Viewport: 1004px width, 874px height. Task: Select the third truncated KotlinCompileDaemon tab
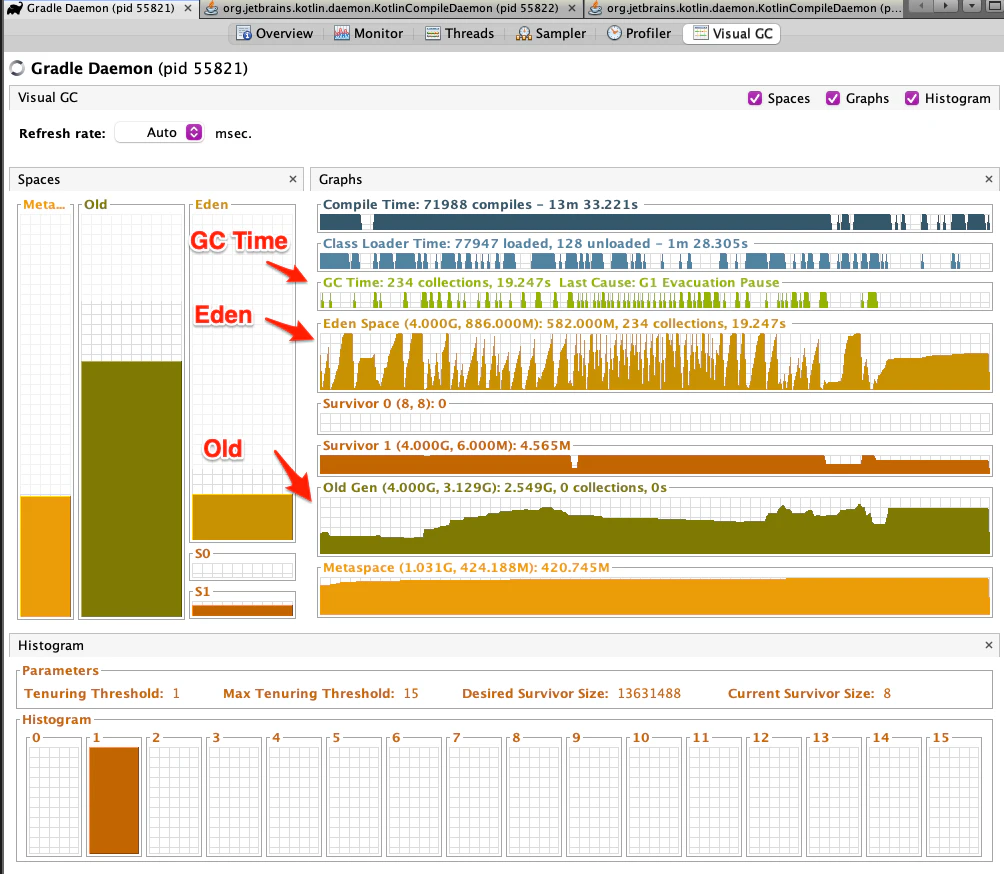[x=745, y=8]
